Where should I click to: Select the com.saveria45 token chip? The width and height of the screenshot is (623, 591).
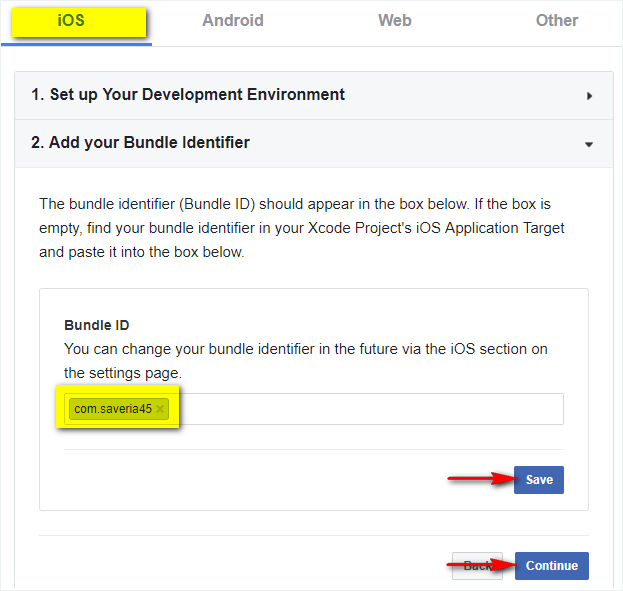(113, 409)
